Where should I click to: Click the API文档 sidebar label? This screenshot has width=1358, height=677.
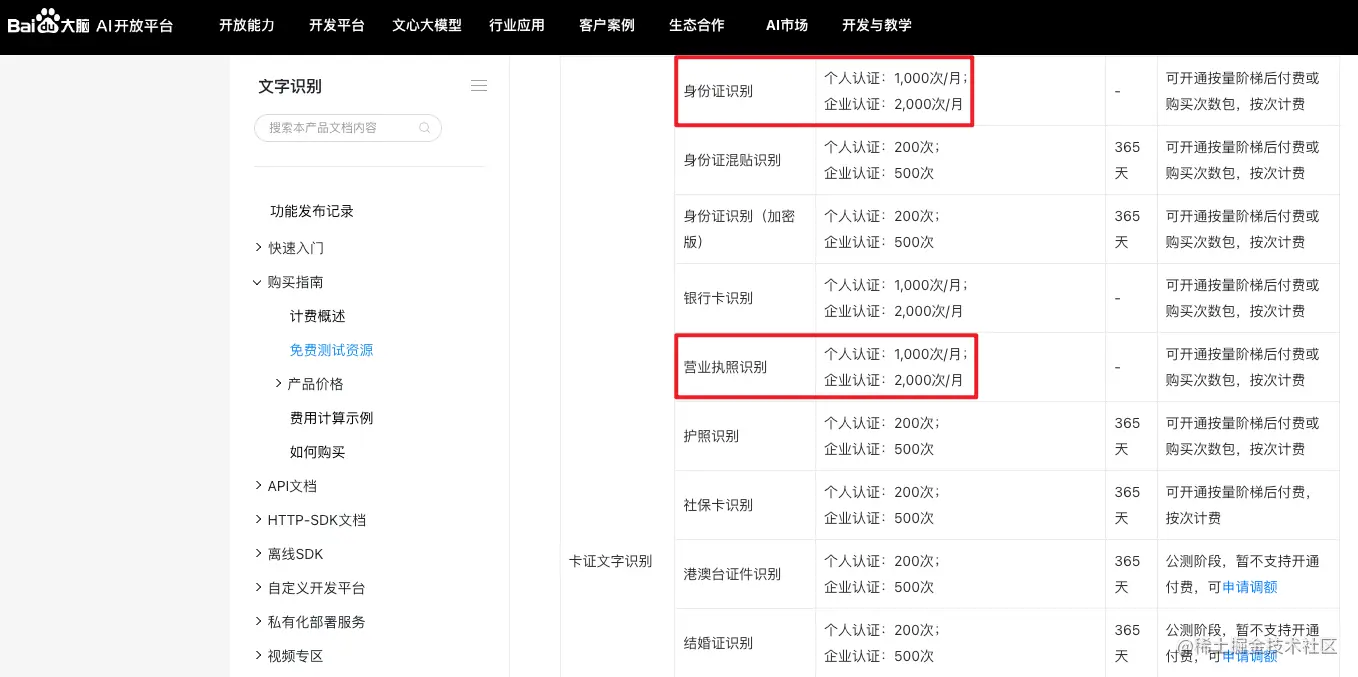click(x=292, y=486)
